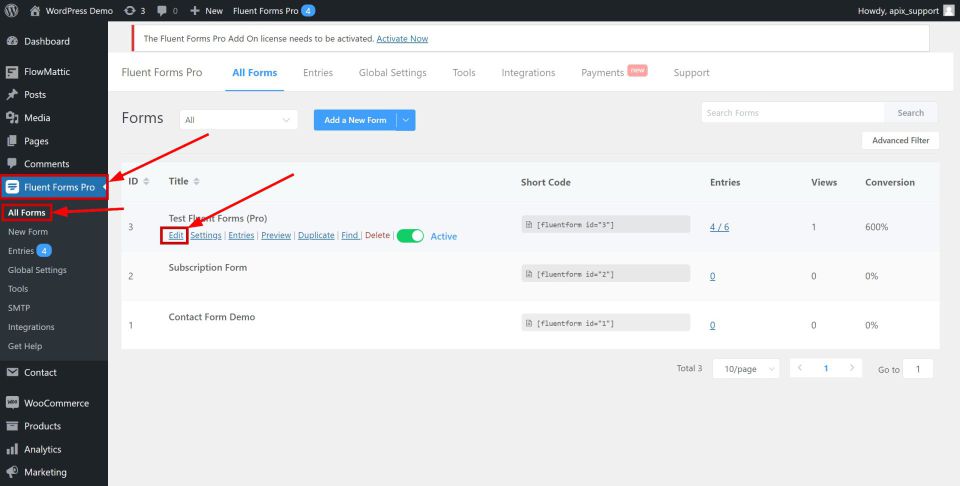Sort forms by ID column arrows
960x486 pixels.
(146, 182)
